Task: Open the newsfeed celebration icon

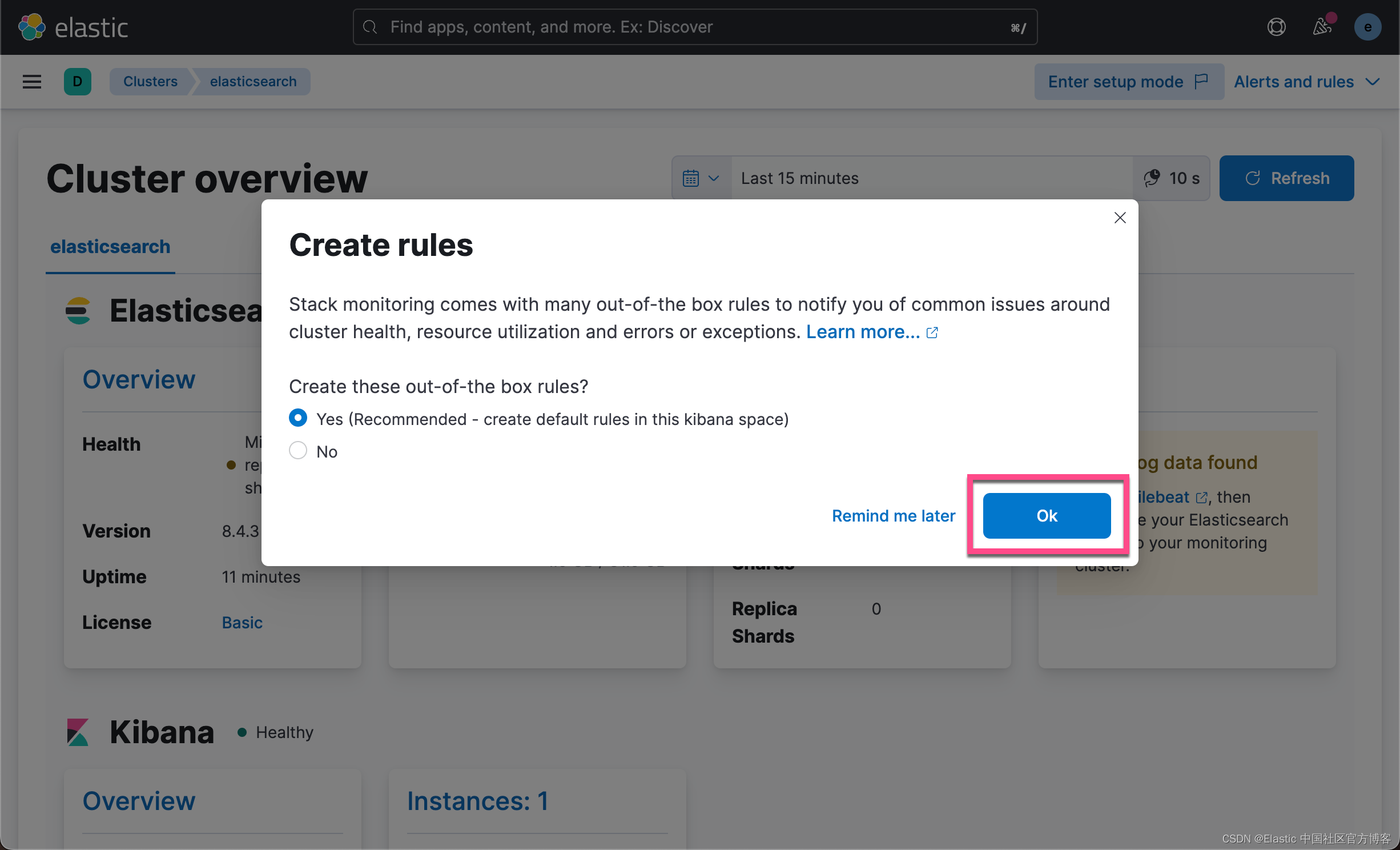Action: pyautogui.click(x=1322, y=27)
